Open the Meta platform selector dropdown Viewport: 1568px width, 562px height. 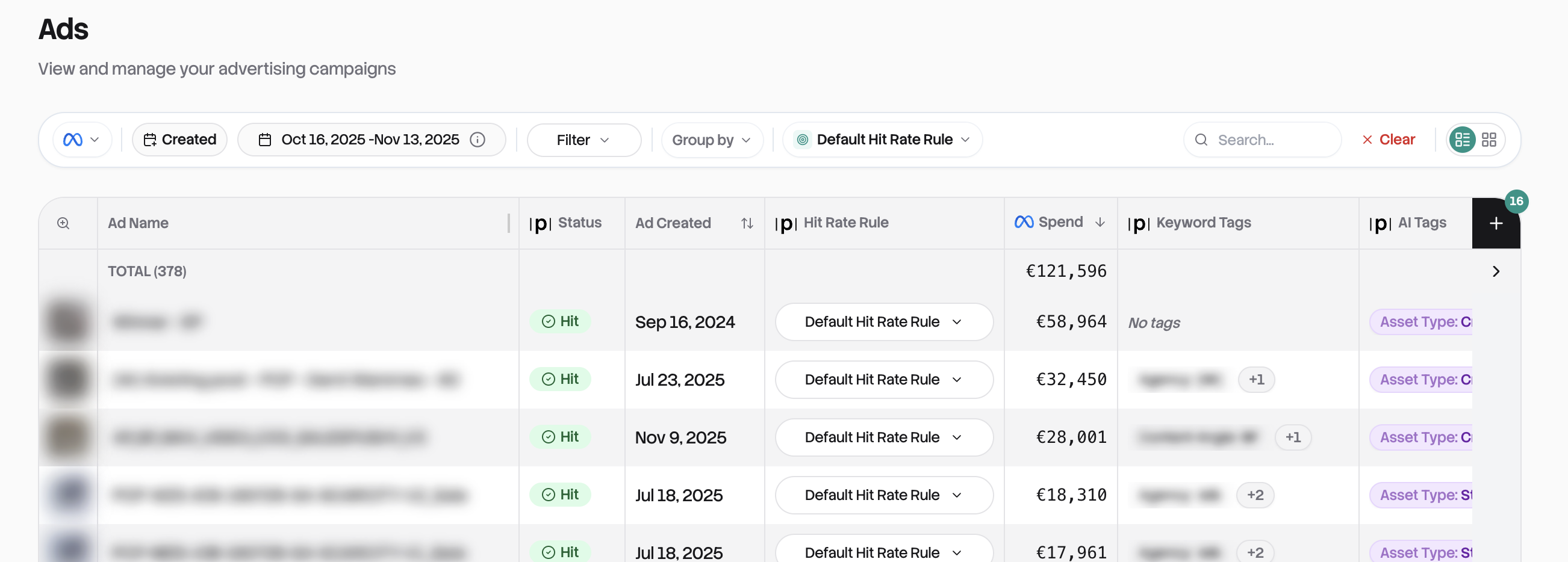[81, 140]
